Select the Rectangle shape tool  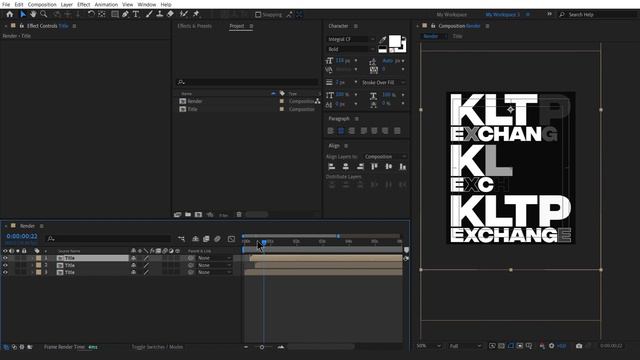[115, 14]
